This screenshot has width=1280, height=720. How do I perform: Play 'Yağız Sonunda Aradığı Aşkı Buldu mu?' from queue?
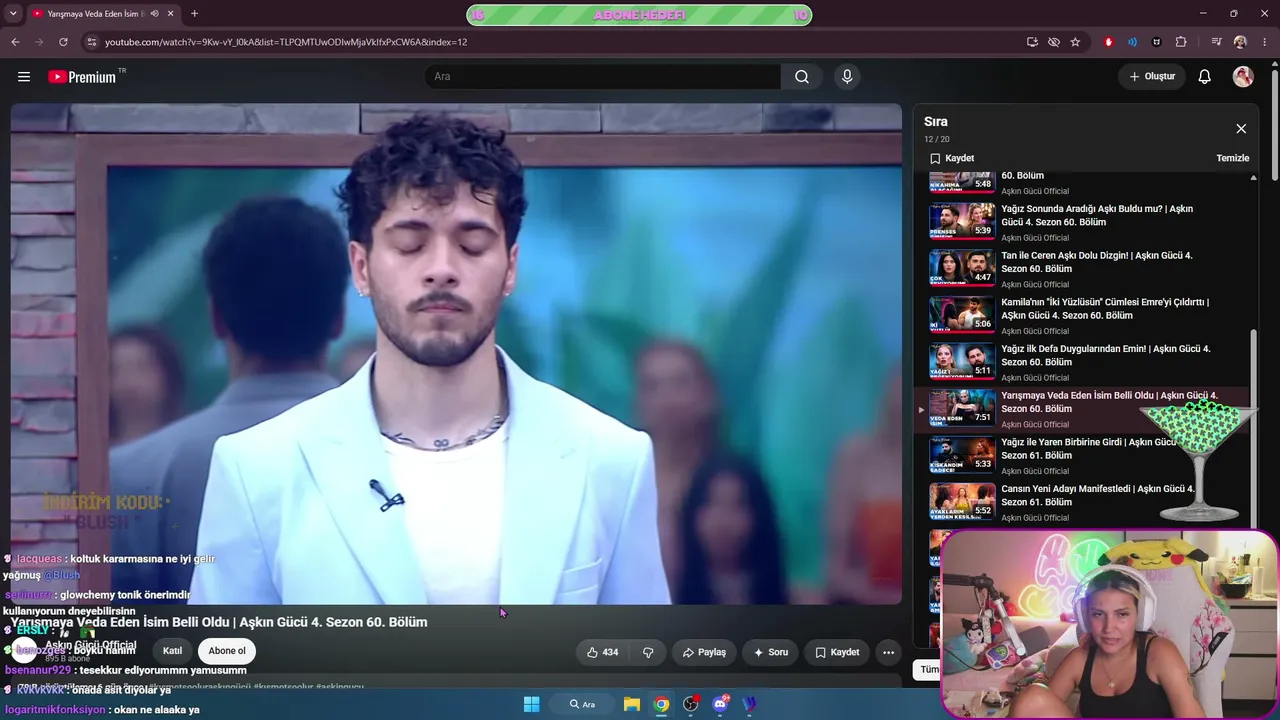(1097, 215)
